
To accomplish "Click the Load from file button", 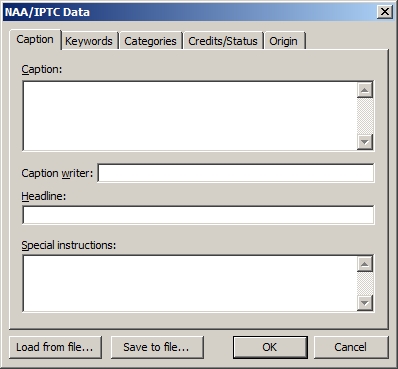I will [55, 347].
